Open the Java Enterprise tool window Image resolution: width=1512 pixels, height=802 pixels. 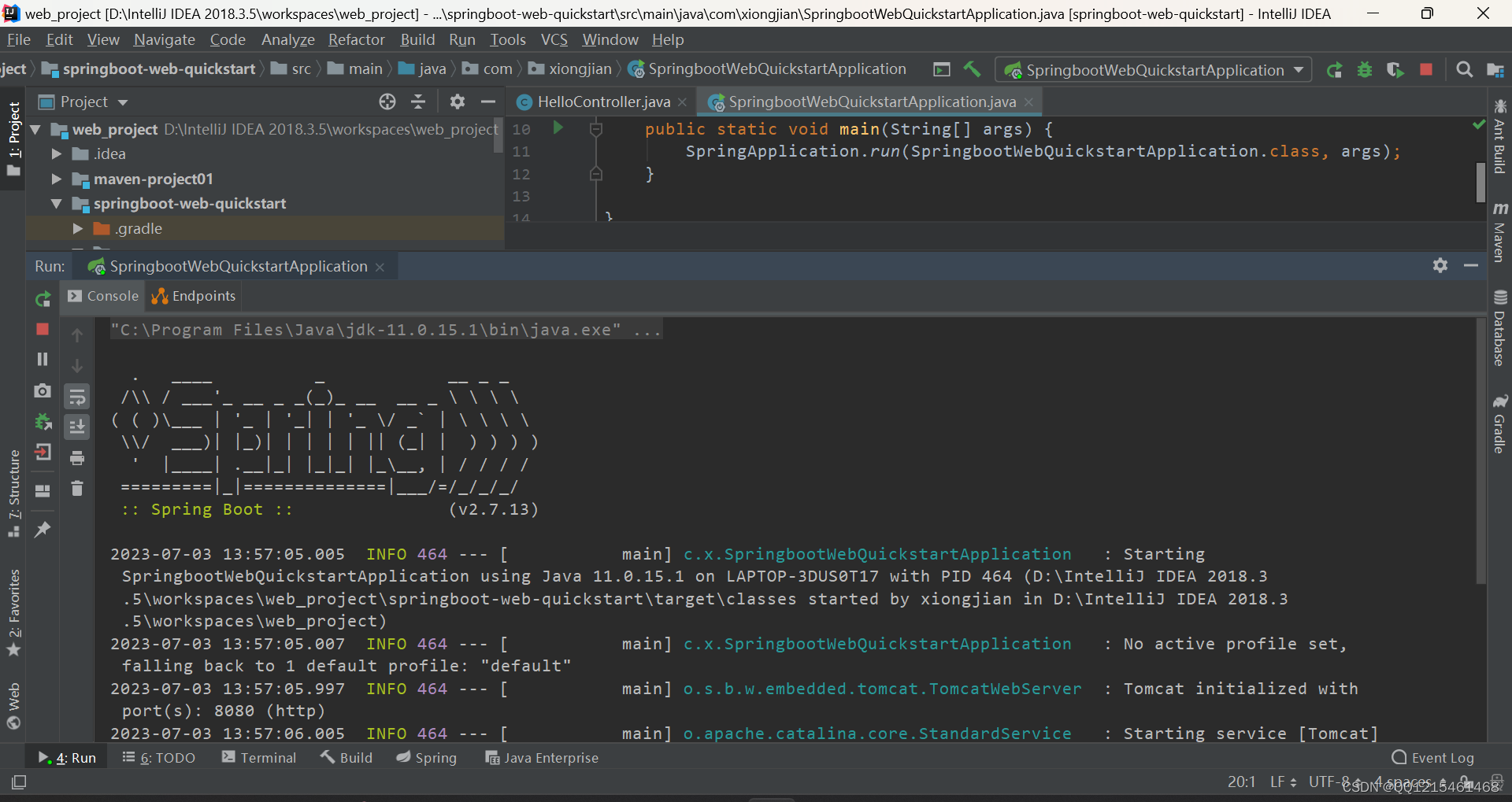tap(542, 757)
